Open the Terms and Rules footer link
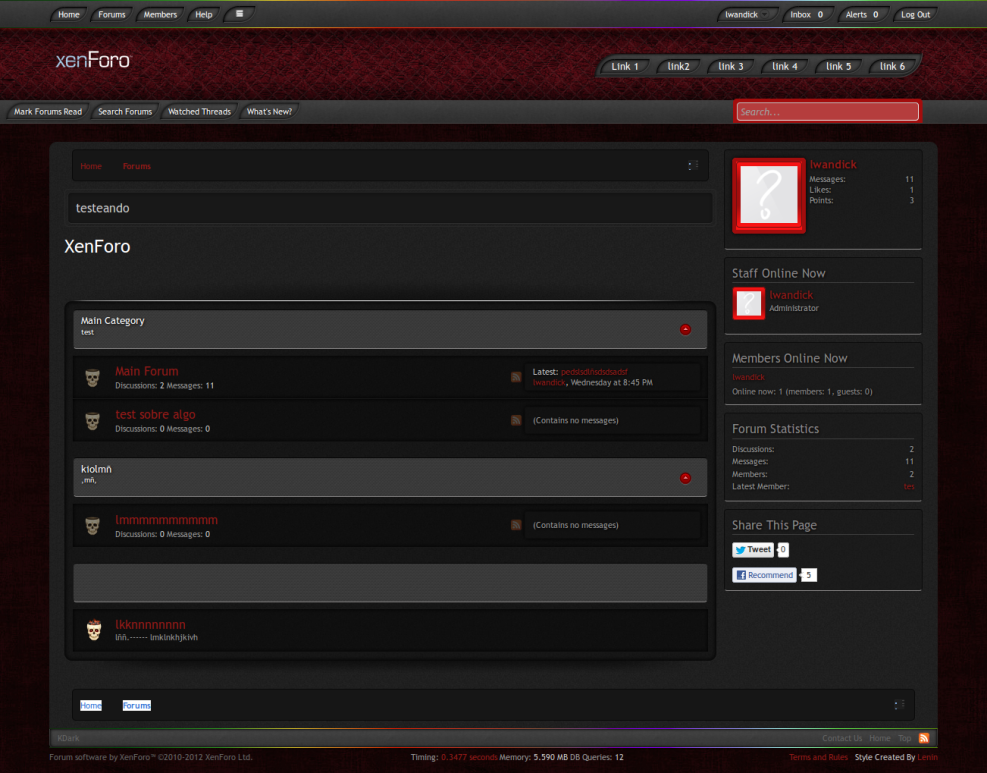This screenshot has height=773, width=987. (x=818, y=758)
